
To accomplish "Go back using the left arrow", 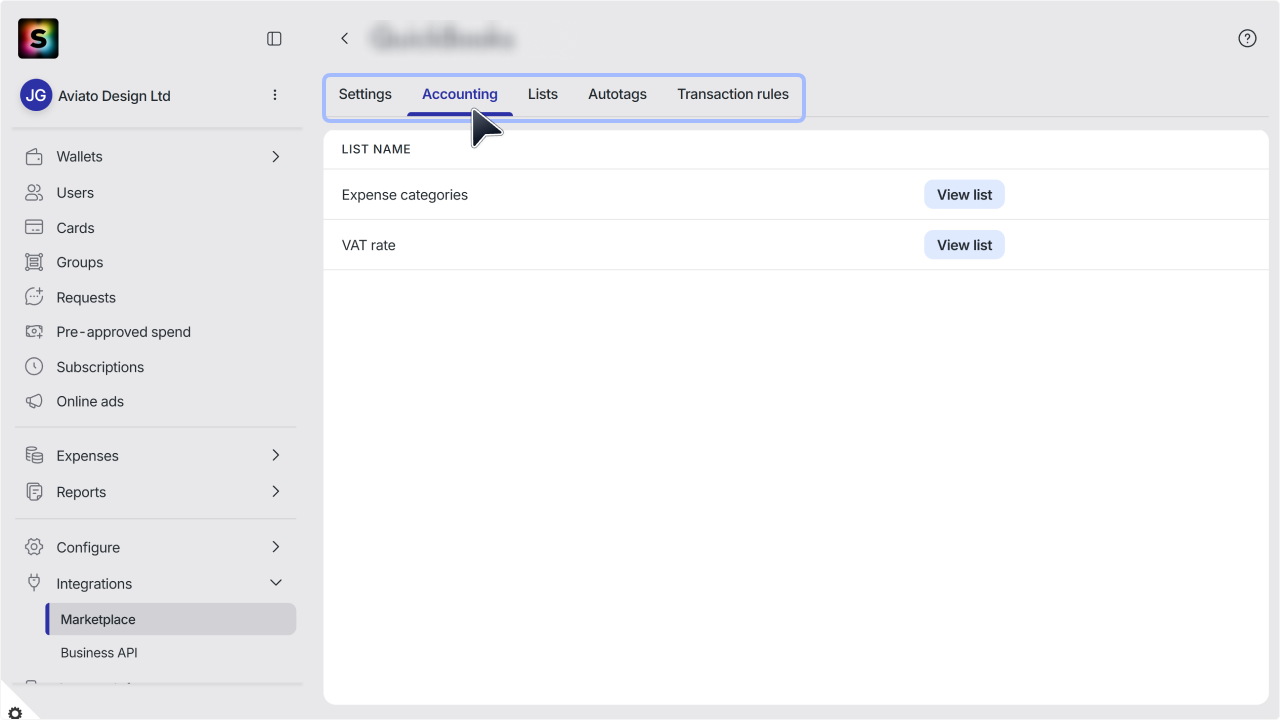I will click(345, 39).
